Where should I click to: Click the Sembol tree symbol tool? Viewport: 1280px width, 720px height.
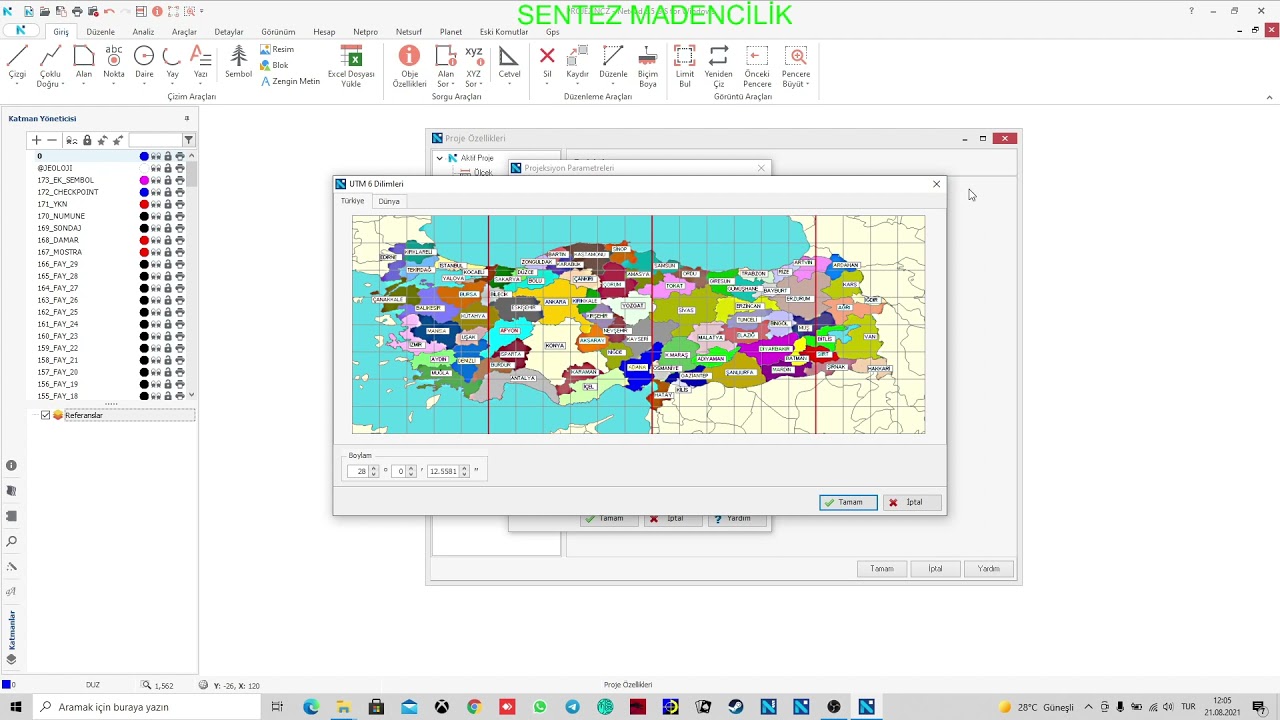(238, 61)
